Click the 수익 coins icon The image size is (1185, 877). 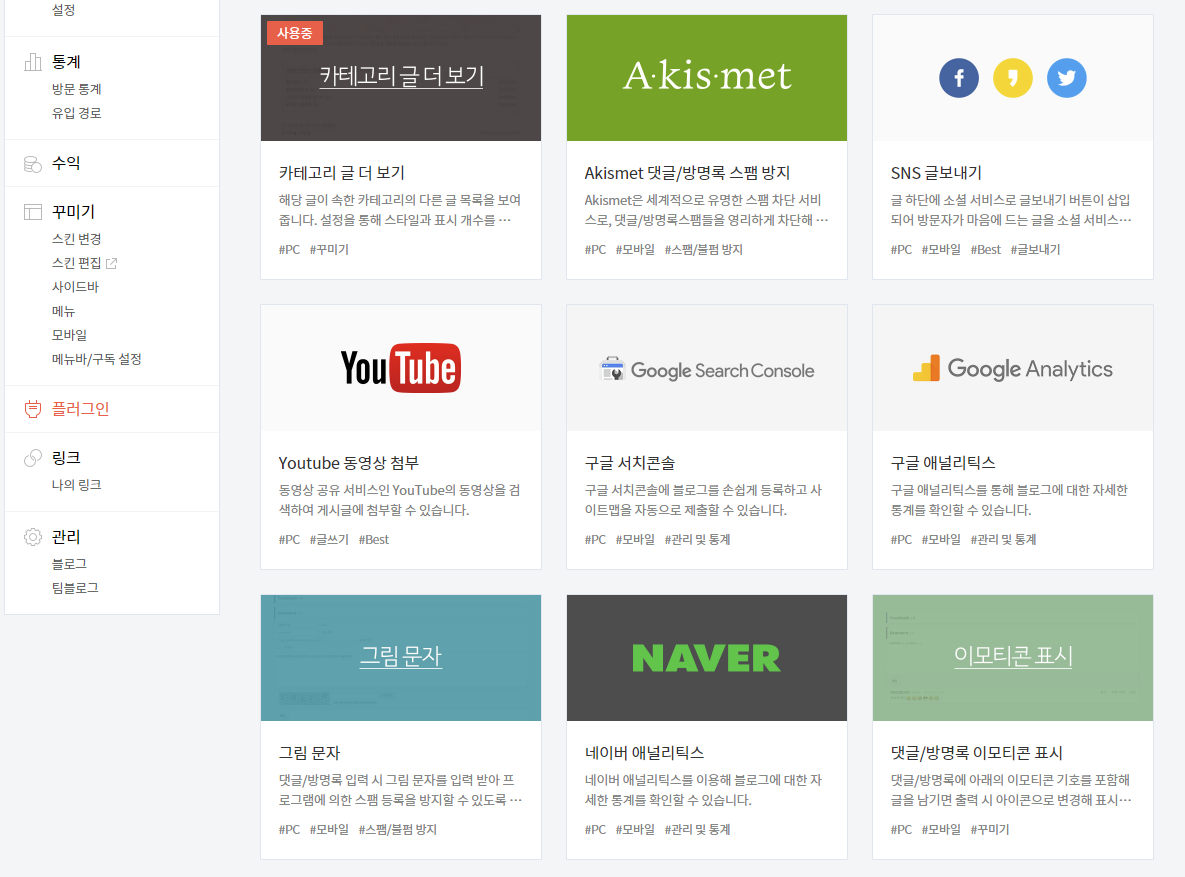coord(32,164)
